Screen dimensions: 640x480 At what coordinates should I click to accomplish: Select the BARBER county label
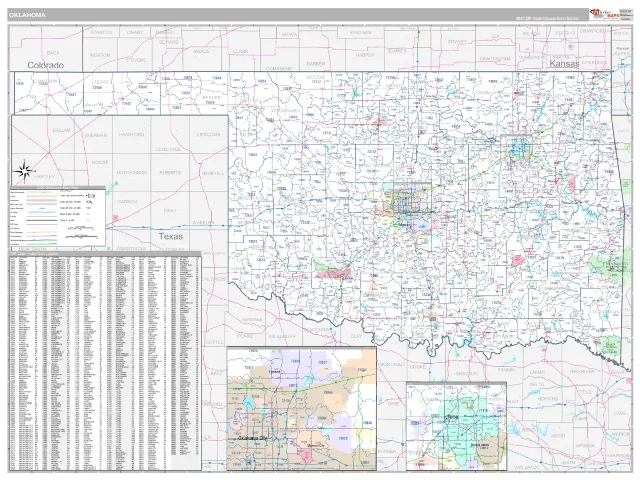click(x=316, y=64)
